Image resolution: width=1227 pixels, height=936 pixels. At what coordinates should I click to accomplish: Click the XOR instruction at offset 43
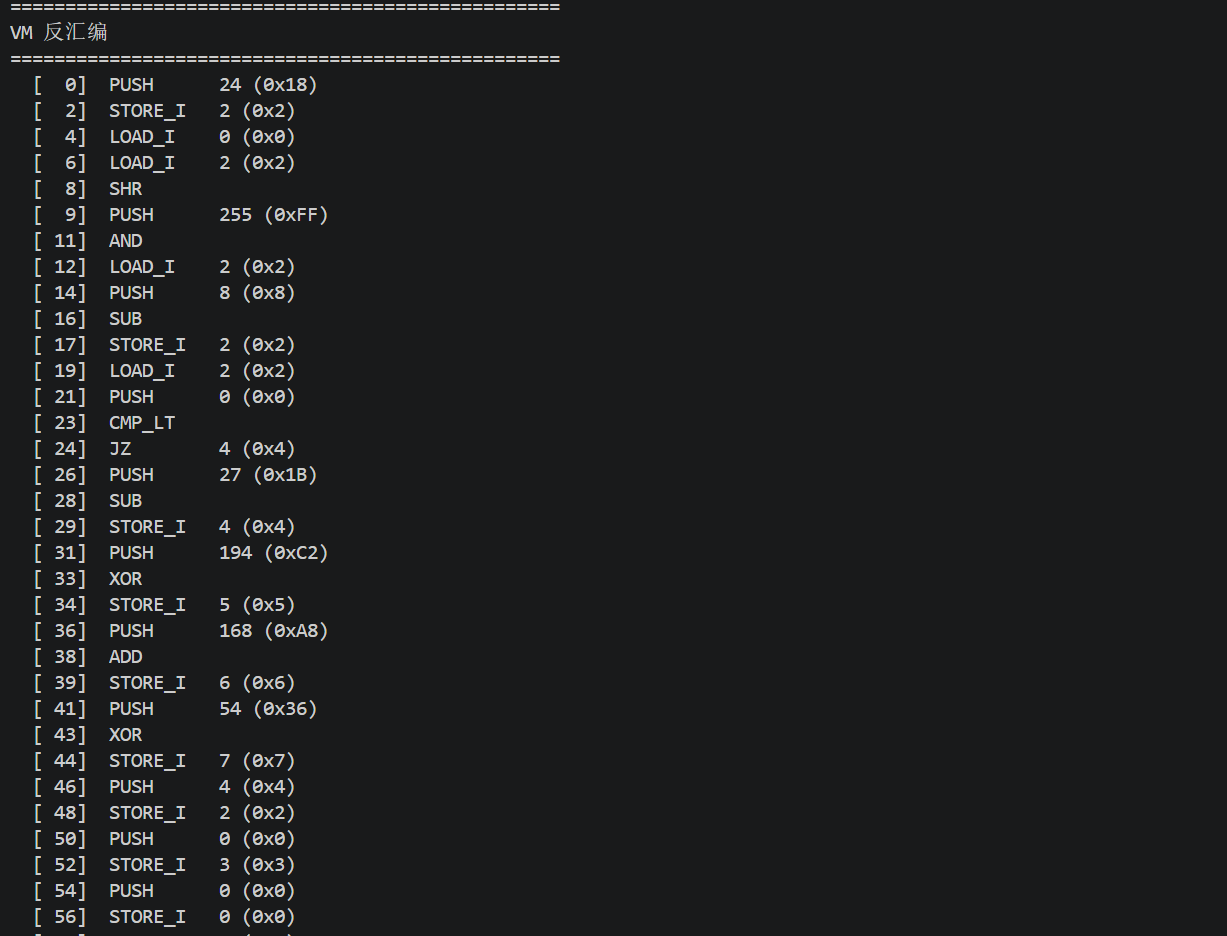pyautogui.click(x=125, y=735)
